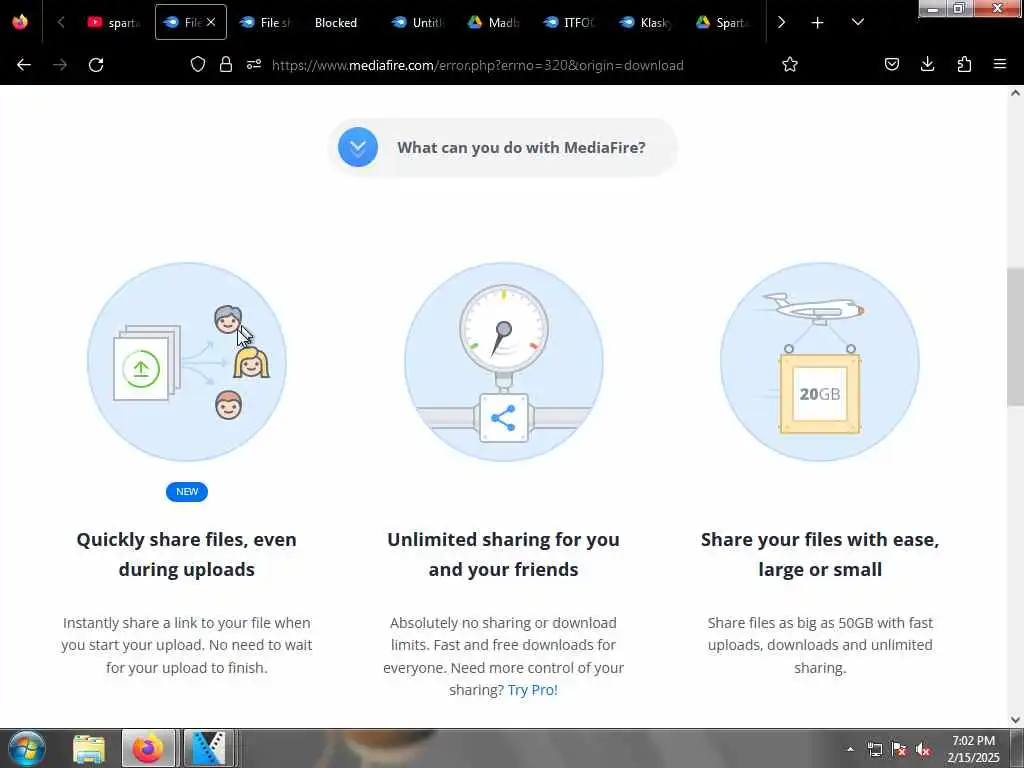Switch to the ITFOC tab
This screenshot has width=1024, height=768.
570,22
